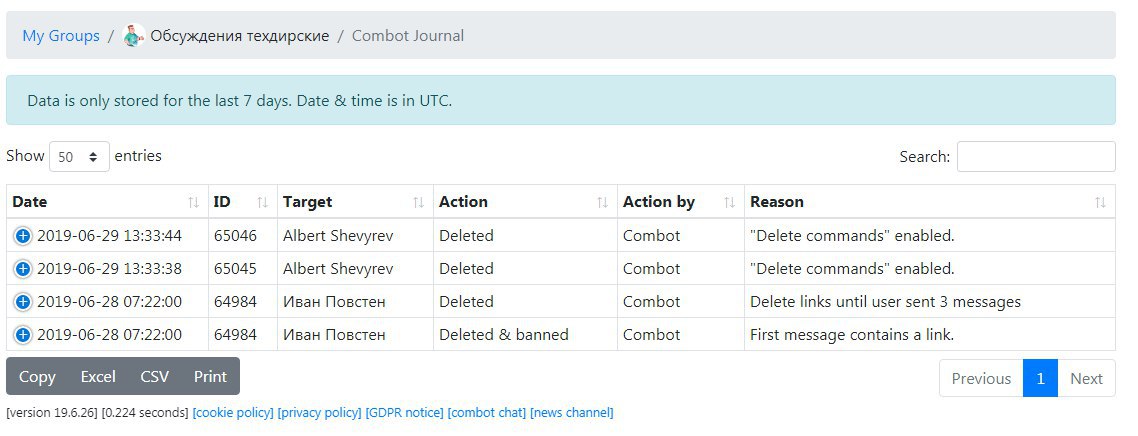Expand the Delete links row plus icon

coord(22,302)
